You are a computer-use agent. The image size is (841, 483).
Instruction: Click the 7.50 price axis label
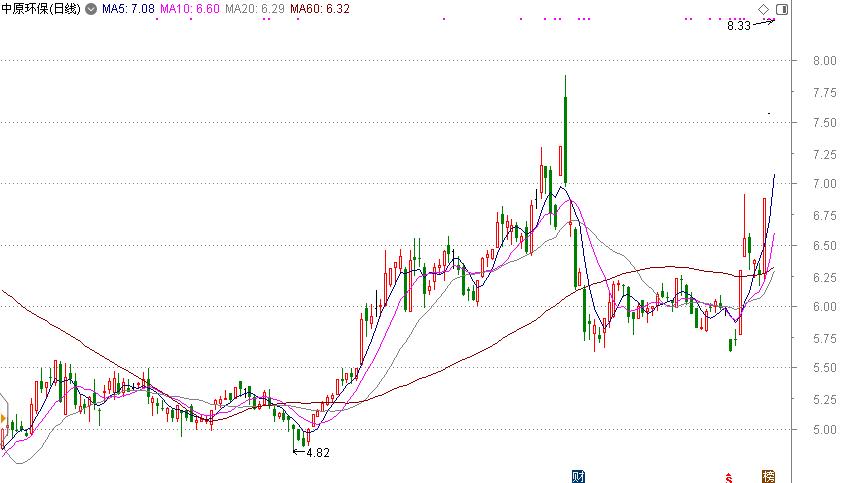pyautogui.click(x=824, y=123)
